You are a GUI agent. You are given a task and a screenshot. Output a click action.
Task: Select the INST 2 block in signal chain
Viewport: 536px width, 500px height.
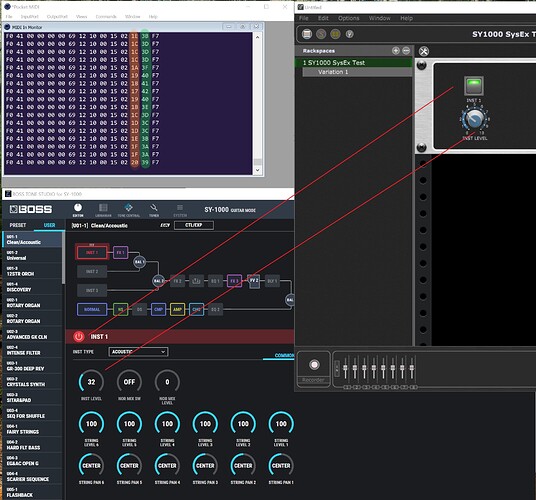[x=92, y=271]
